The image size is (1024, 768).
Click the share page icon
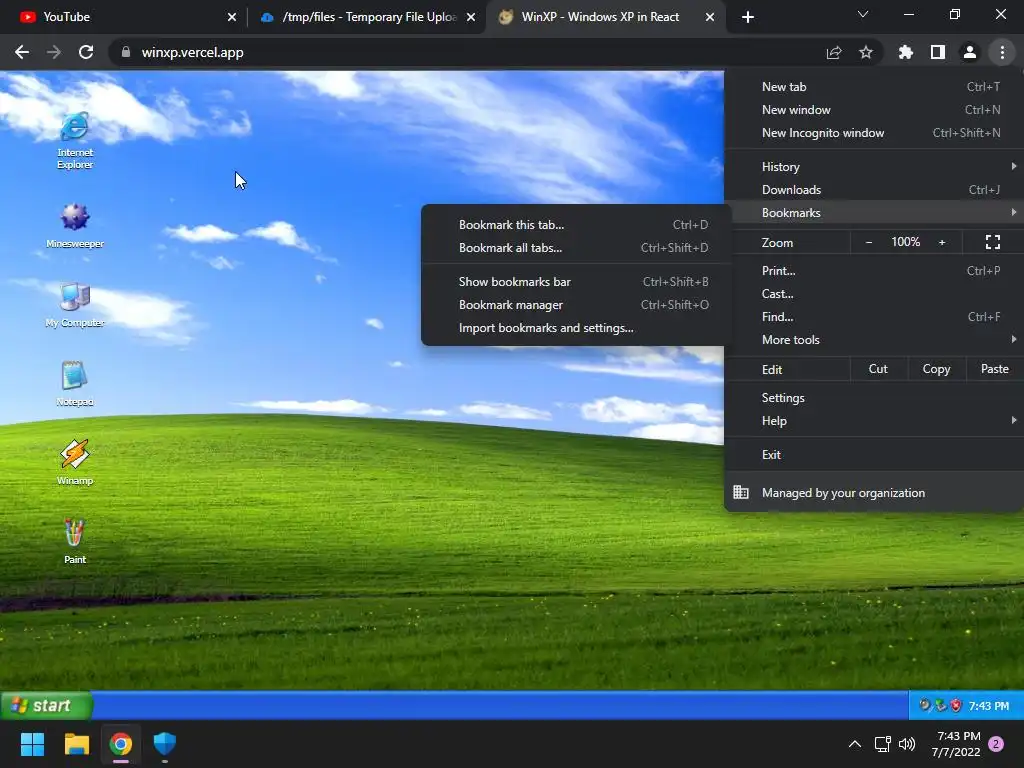pyautogui.click(x=834, y=52)
